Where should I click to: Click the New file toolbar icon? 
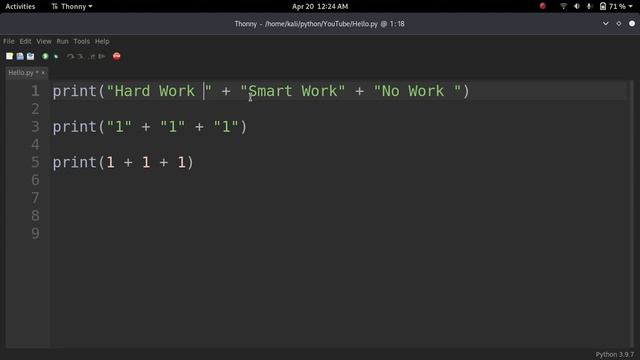point(9,56)
